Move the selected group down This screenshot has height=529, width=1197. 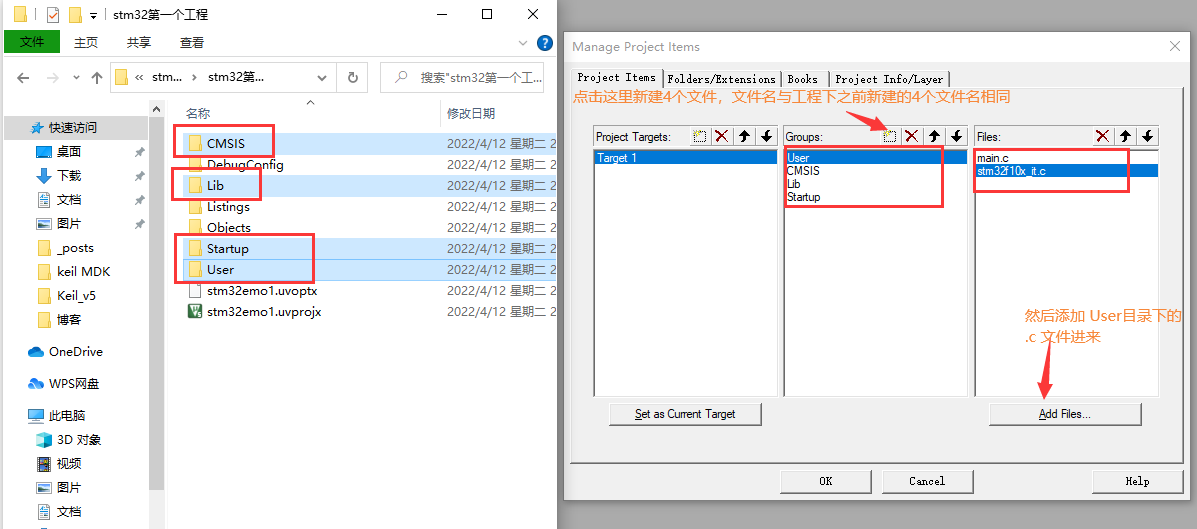tap(957, 136)
